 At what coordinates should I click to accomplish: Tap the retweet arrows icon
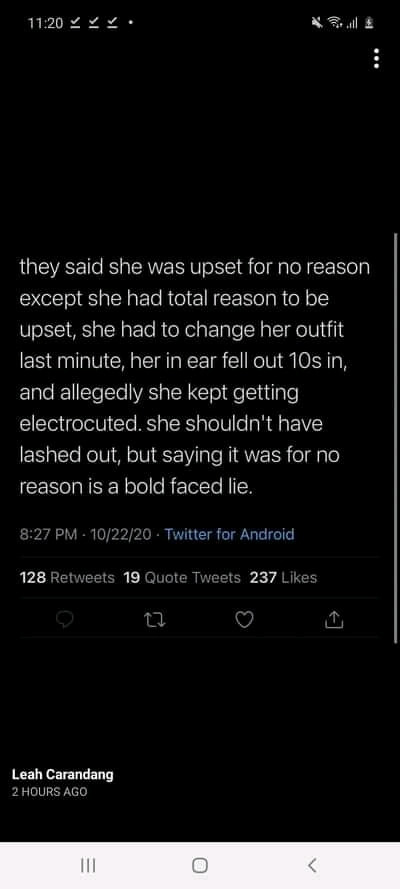[155, 620]
